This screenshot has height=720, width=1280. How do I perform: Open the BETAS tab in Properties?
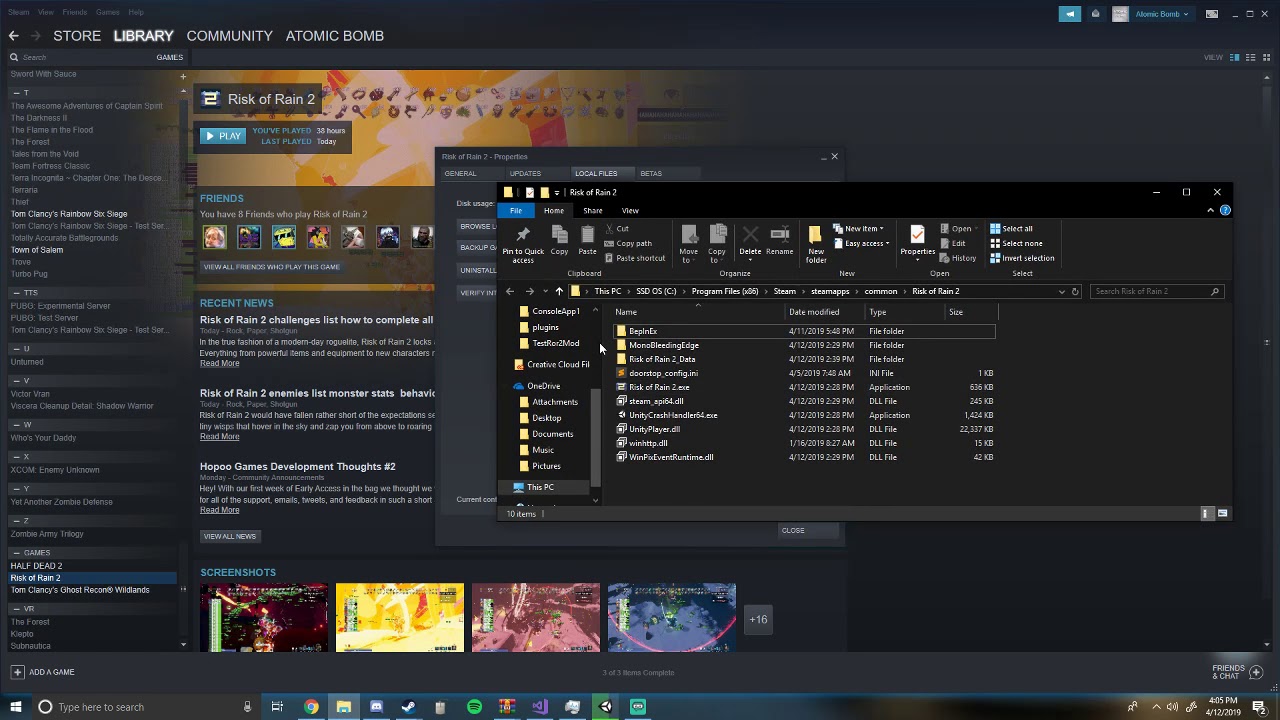point(651,173)
